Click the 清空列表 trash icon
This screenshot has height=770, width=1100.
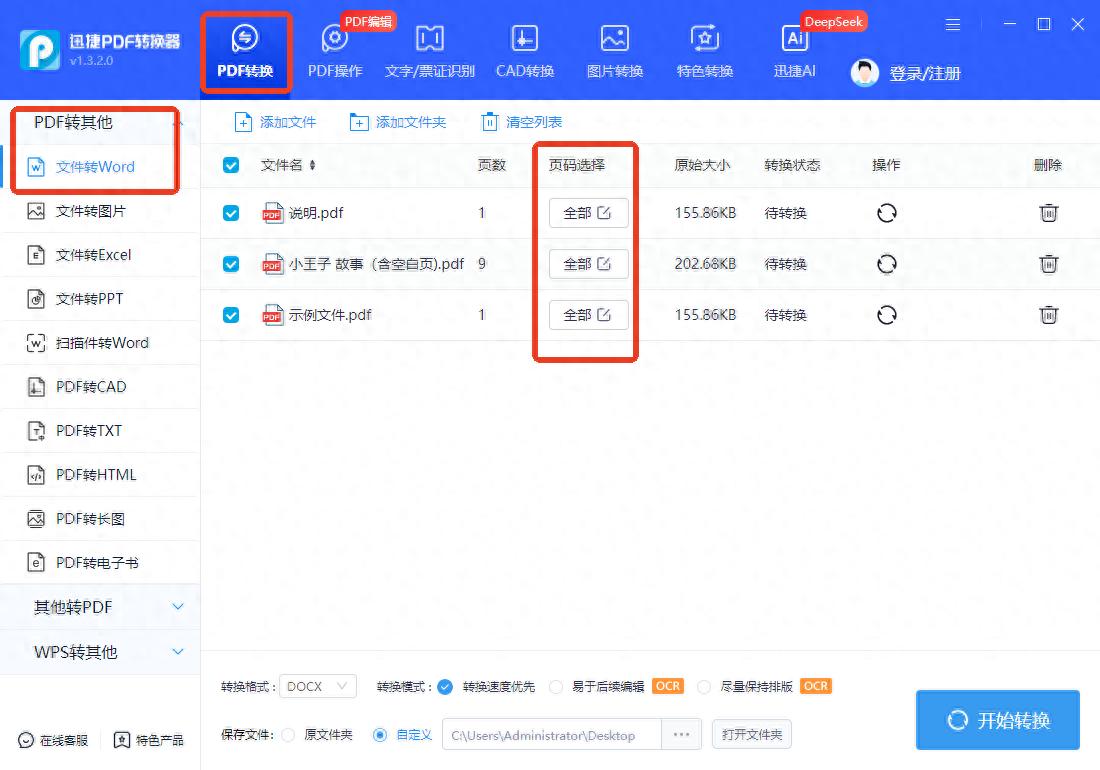click(x=489, y=122)
